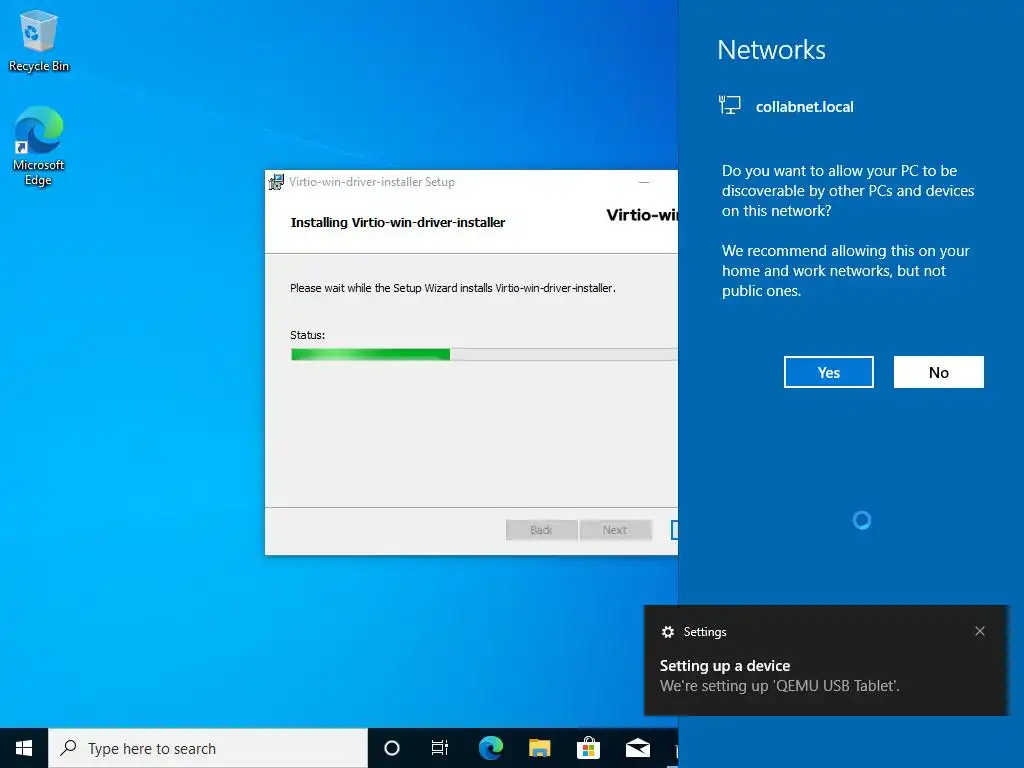The height and width of the screenshot is (768, 1024).
Task: Open Microsoft Store from the taskbar
Action: [x=588, y=748]
